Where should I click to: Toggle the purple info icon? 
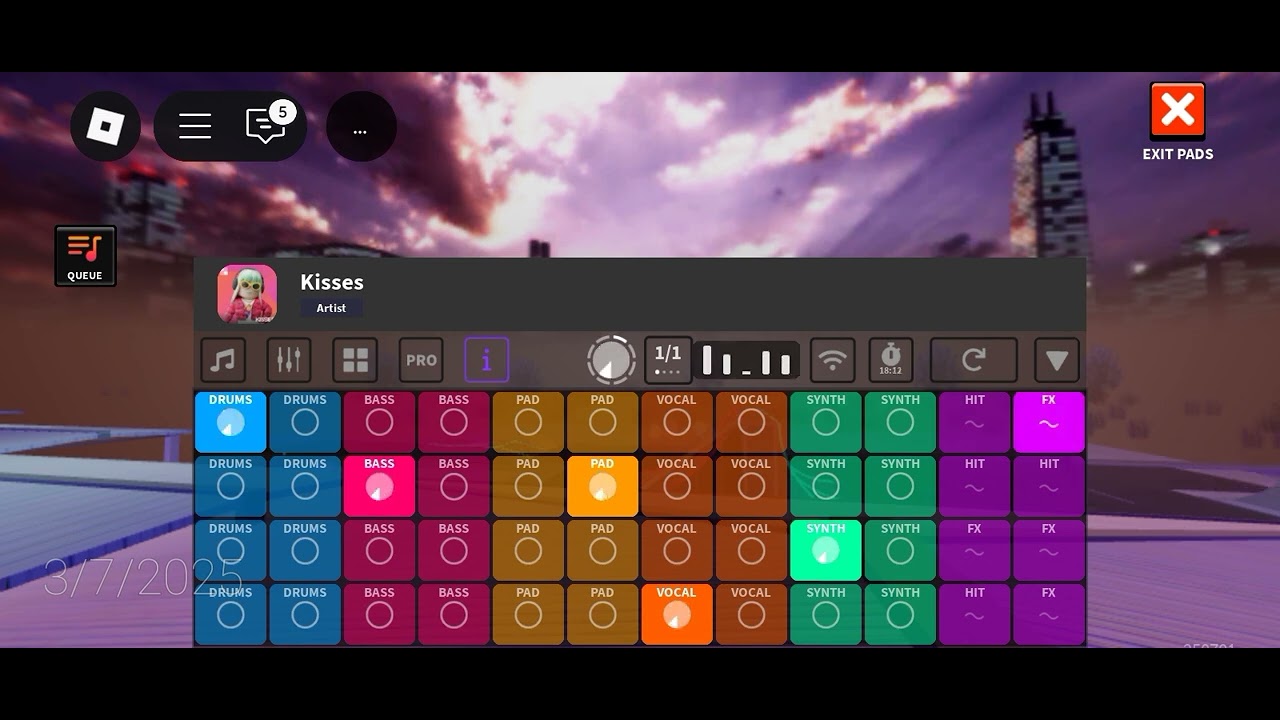[x=487, y=360]
